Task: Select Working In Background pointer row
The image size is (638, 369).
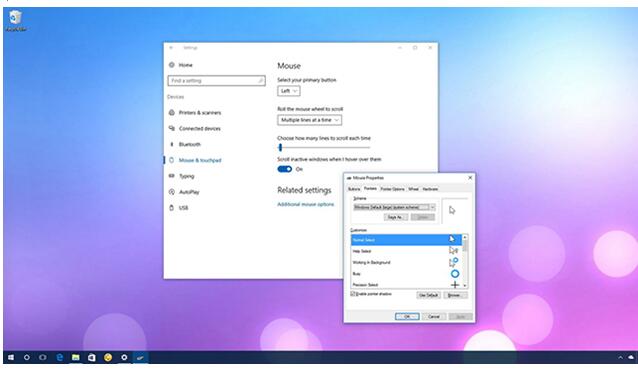Action: point(406,262)
